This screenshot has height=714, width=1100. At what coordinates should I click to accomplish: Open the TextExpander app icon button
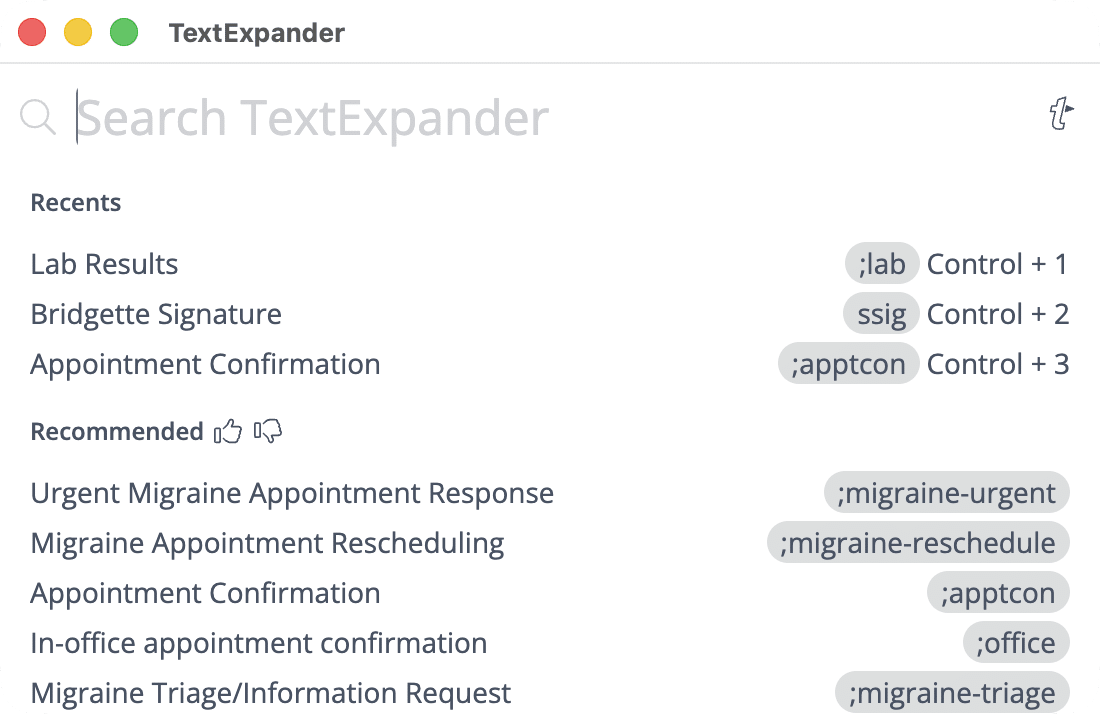click(1061, 116)
